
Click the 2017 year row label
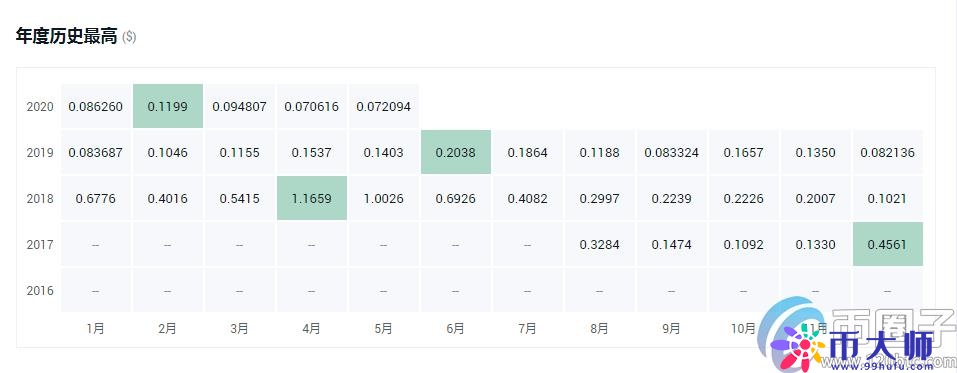(40, 245)
